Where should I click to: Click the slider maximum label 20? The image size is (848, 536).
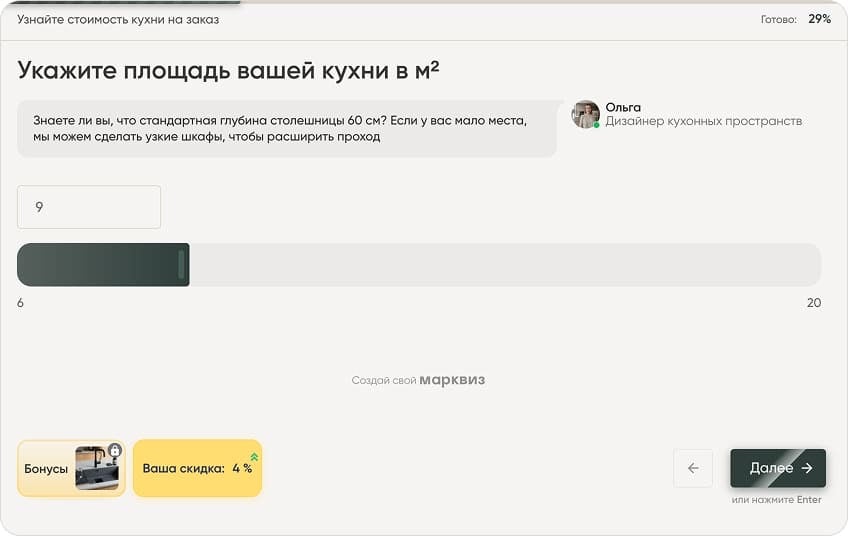(814, 303)
